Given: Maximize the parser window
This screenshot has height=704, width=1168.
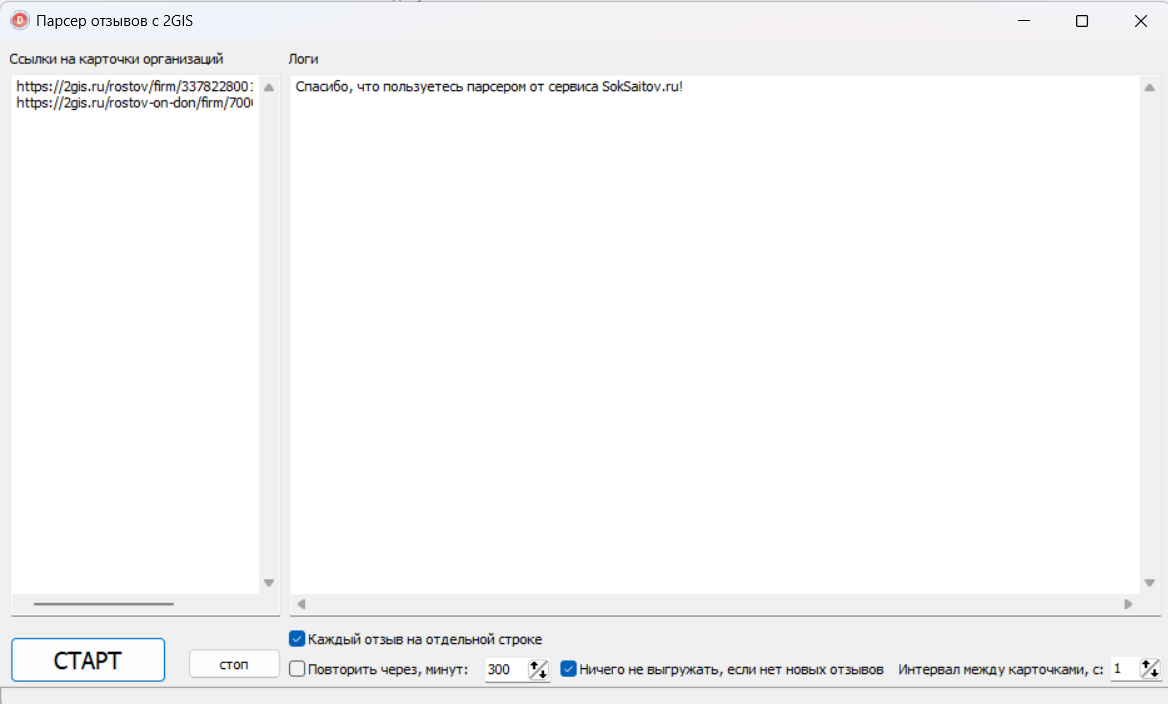Looking at the screenshot, I should (x=1082, y=21).
